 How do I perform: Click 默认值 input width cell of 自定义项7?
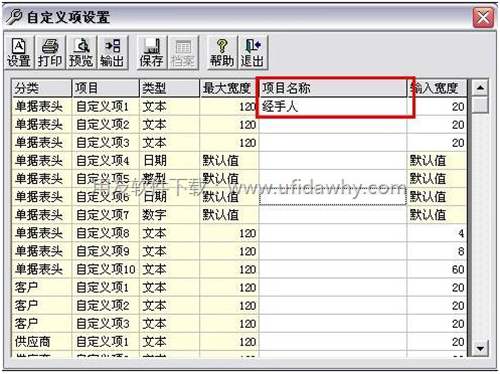[x=437, y=215]
